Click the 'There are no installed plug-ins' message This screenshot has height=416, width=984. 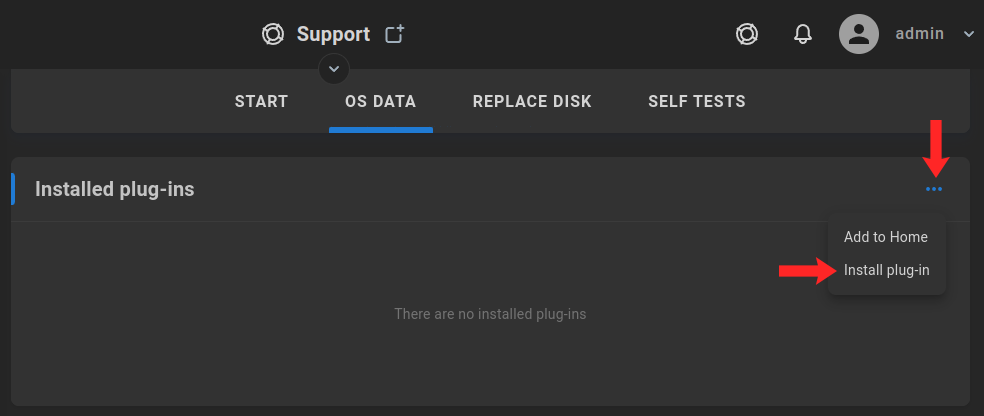click(x=490, y=314)
